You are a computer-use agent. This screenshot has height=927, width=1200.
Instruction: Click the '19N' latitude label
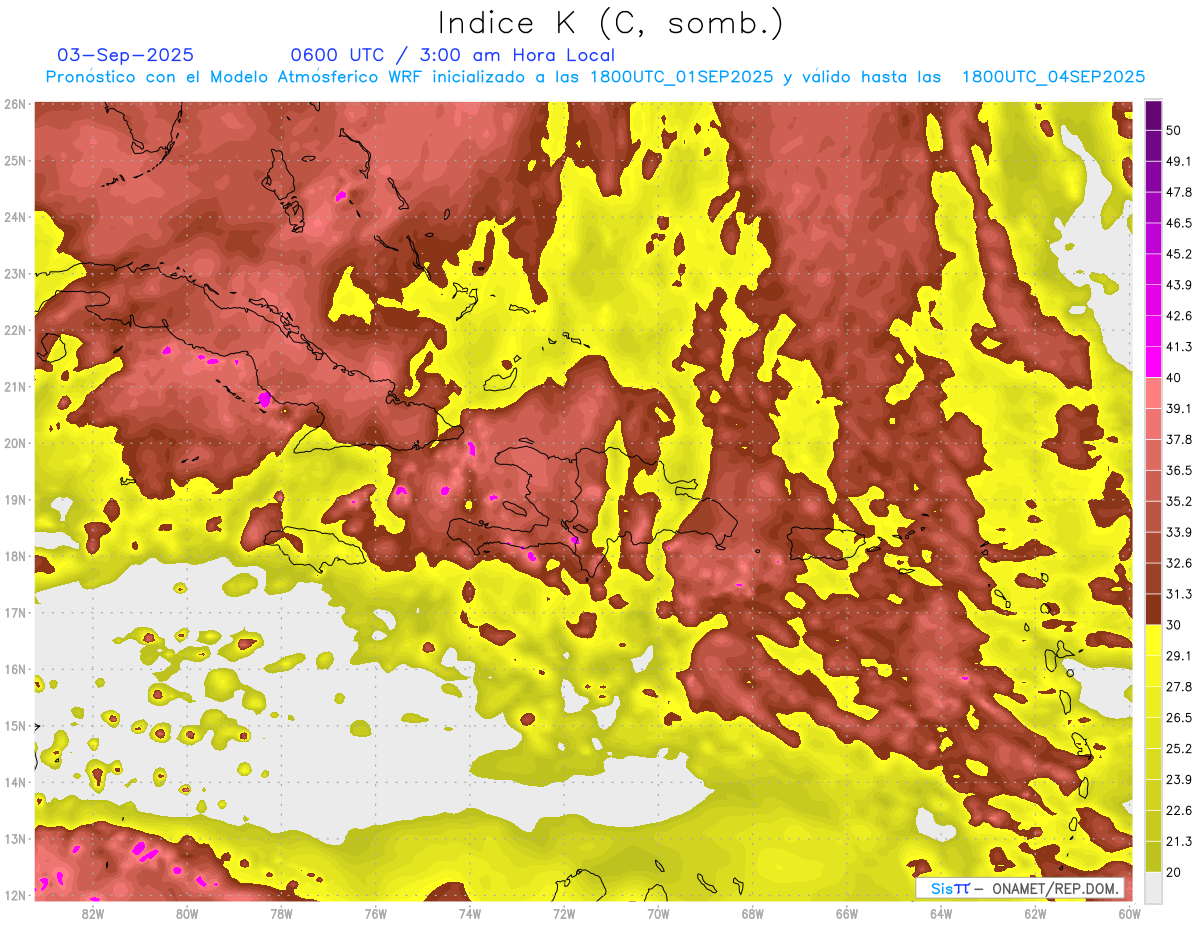pyautogui.click(x=15, y=499)
